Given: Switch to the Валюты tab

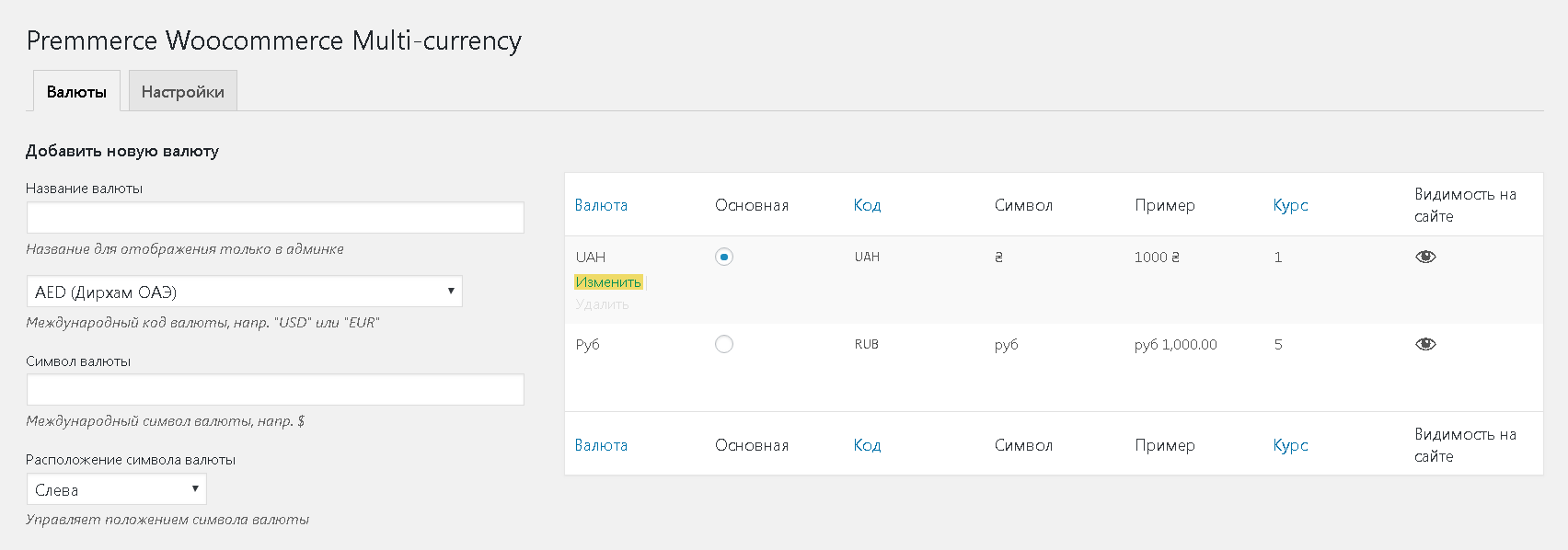Looking at the screenshot, I should point(76,91).
